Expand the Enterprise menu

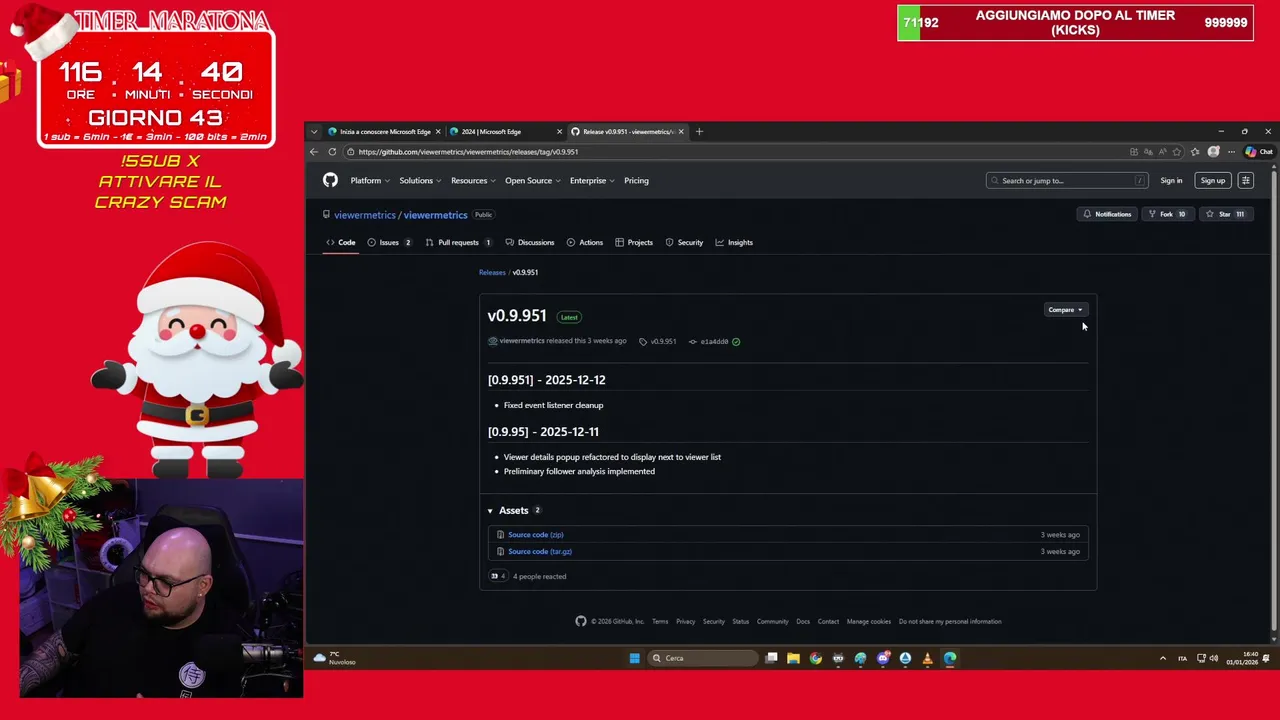coord(591,181)
